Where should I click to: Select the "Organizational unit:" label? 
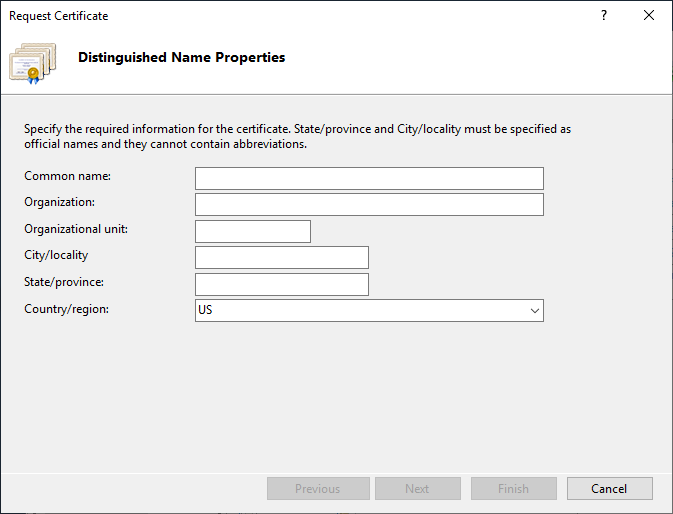coord(76,229)
